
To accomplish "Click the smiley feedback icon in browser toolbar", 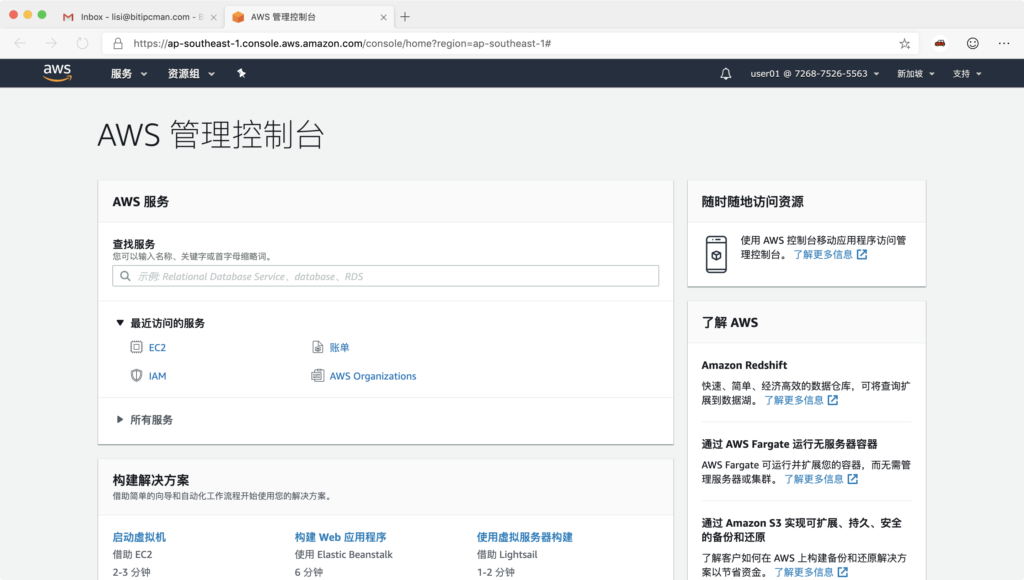I will (972, 43).
